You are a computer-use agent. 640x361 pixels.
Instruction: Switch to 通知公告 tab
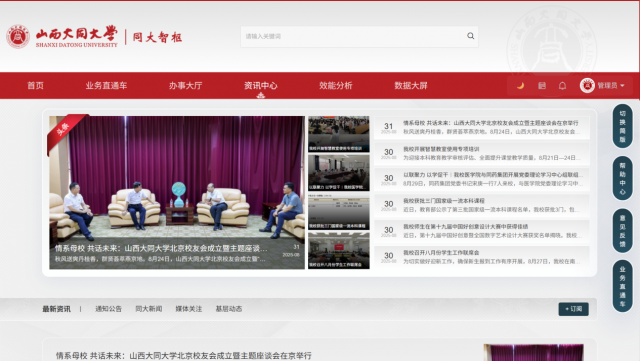tap(109, 309)
